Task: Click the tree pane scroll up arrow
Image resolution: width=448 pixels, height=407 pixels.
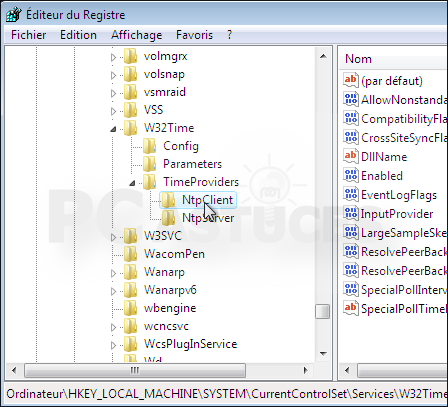Action: click(323, 56)
